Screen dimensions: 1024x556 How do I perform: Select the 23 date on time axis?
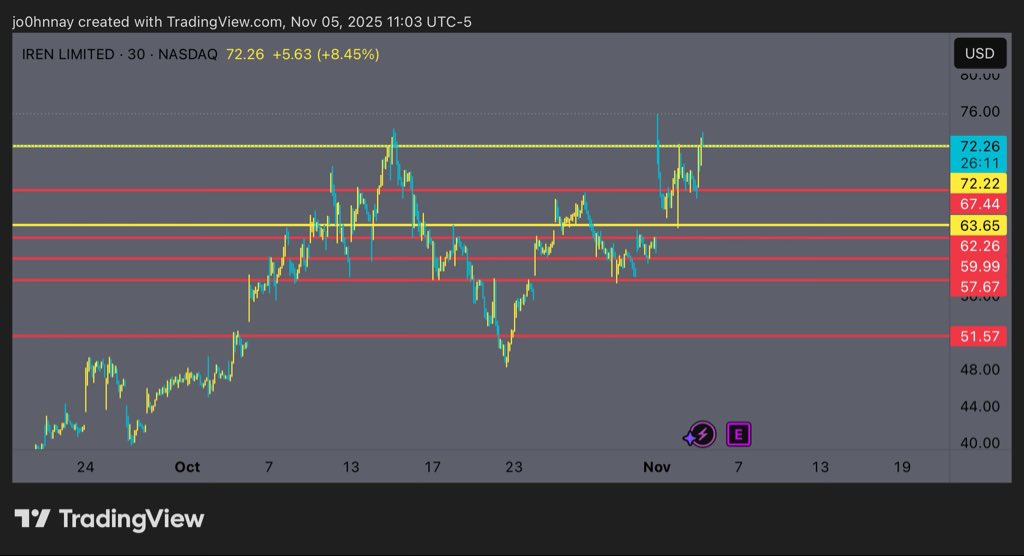click(x=514, y=467)
